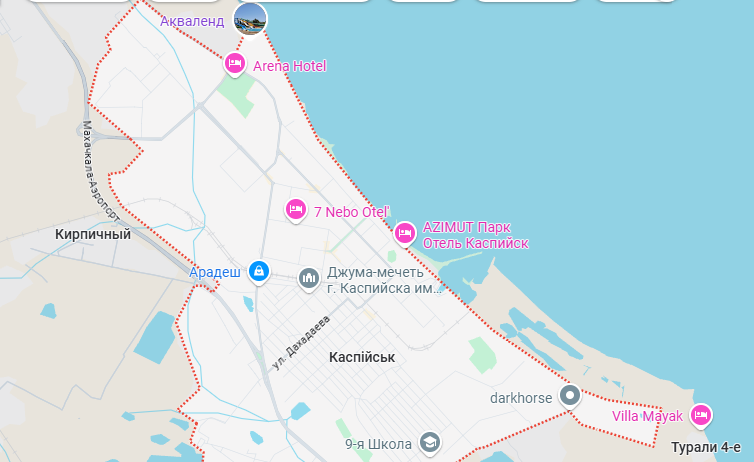Click the ул. Дахадаева street label
Image resolution: width=754 pixels, height=462 pixels.
point(301,343)
